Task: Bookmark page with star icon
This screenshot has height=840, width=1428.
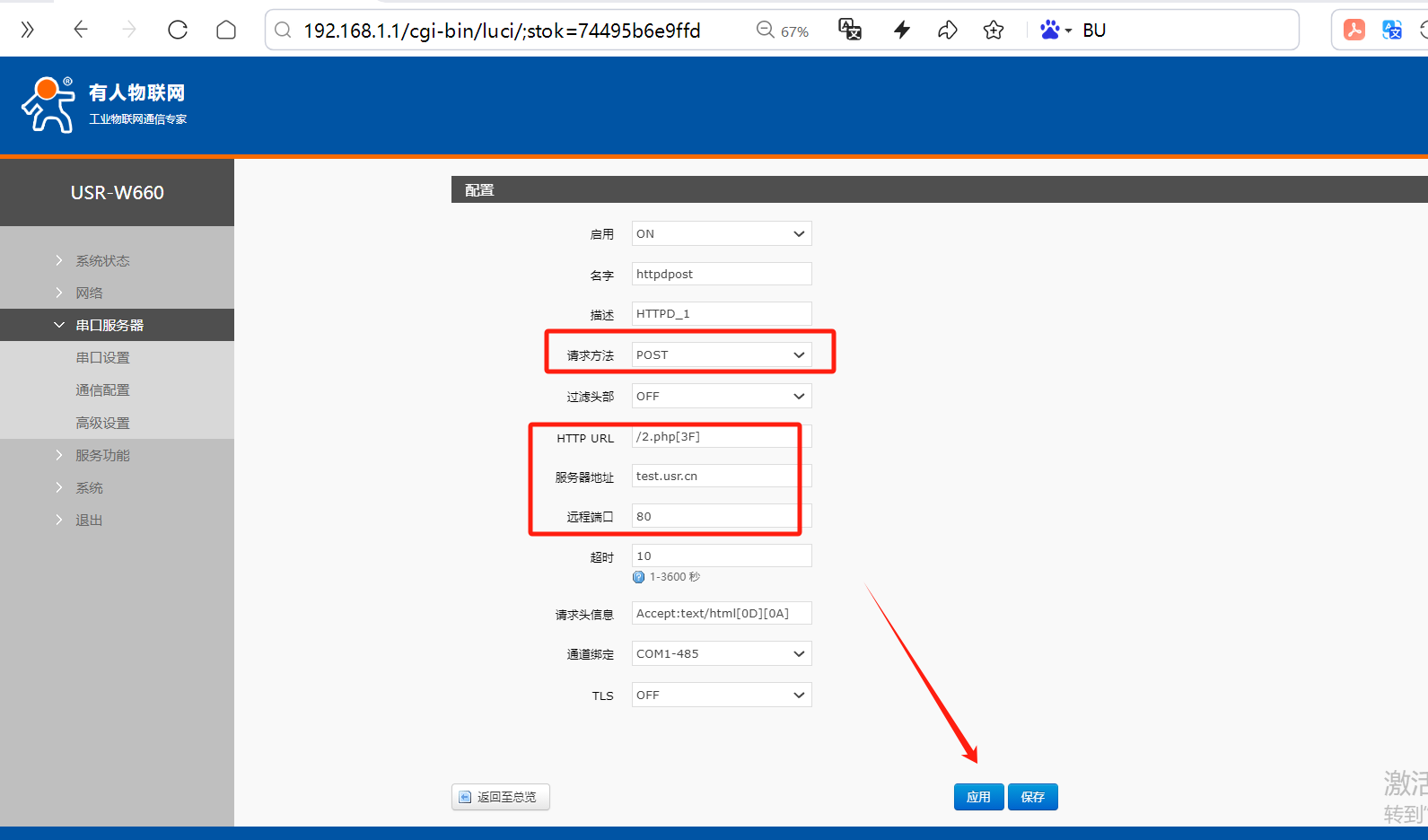Action: [x=994, y=30]
